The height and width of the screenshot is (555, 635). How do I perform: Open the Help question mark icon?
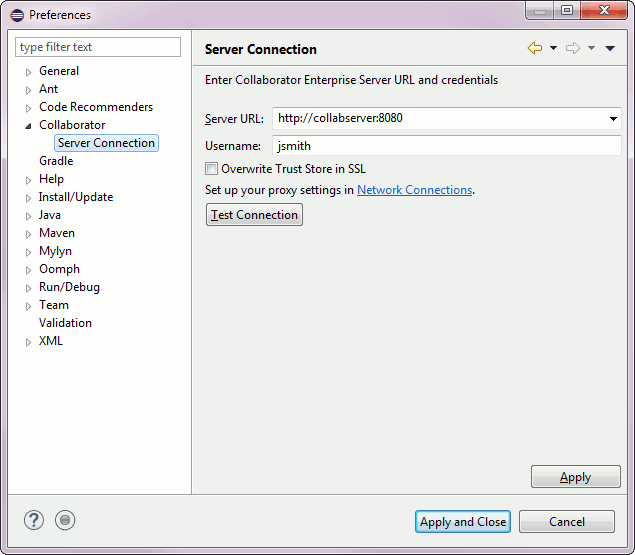click(34, 520)
